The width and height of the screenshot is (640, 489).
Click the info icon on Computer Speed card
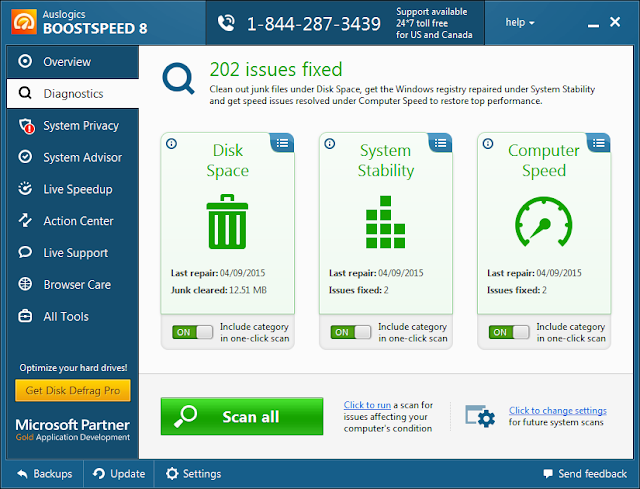point(488,144)
